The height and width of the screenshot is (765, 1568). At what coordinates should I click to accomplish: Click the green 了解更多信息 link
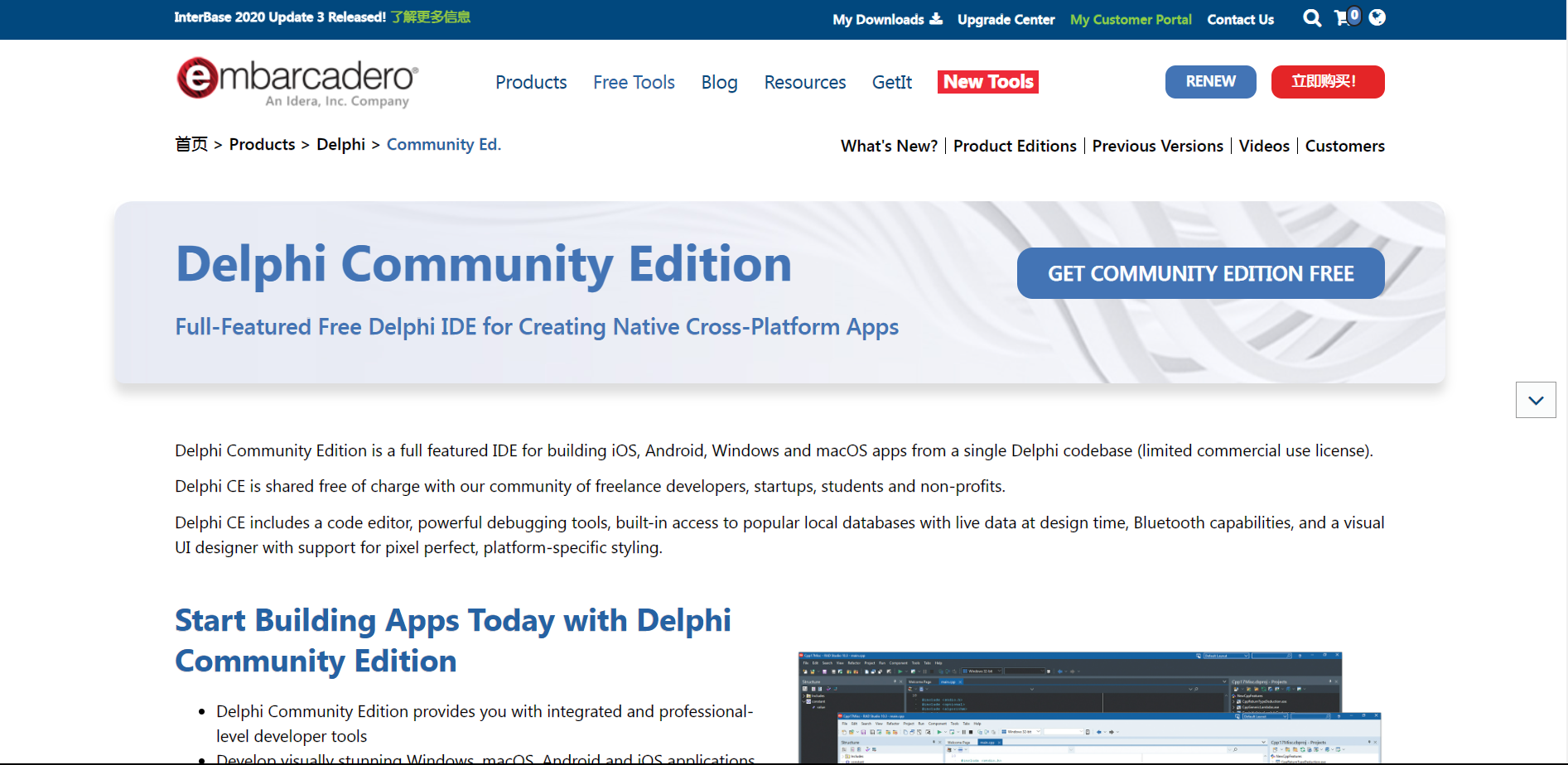(430, 17)
